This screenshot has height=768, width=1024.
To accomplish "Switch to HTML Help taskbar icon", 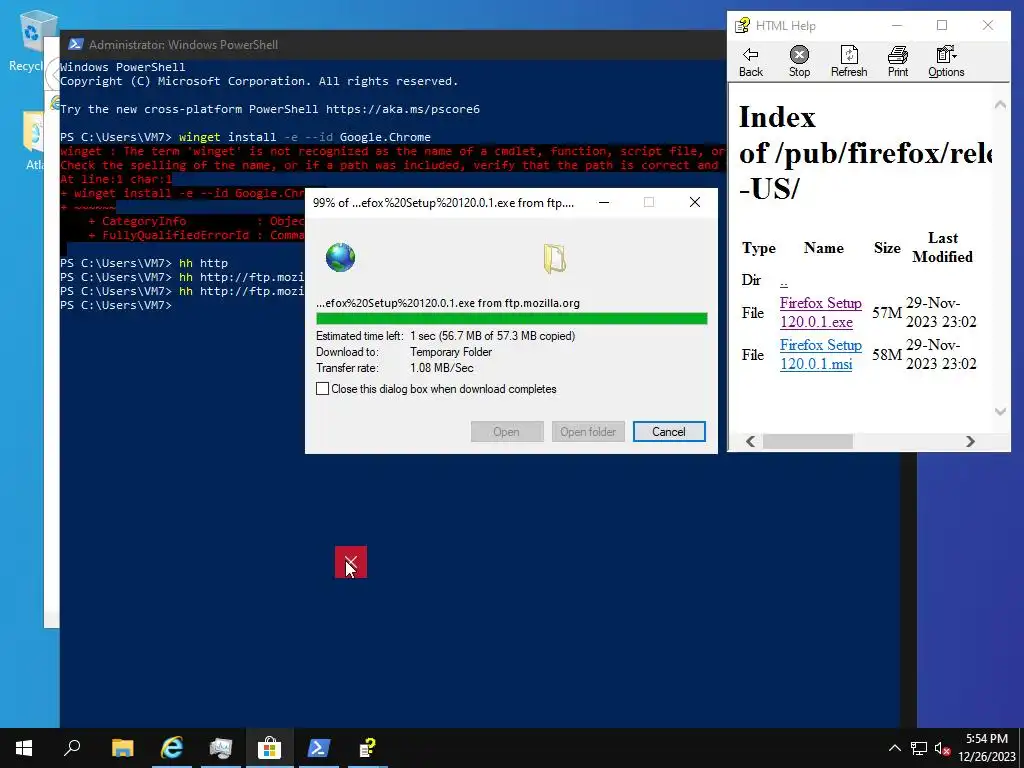I will pyautogui.click(x=368, y=748).
